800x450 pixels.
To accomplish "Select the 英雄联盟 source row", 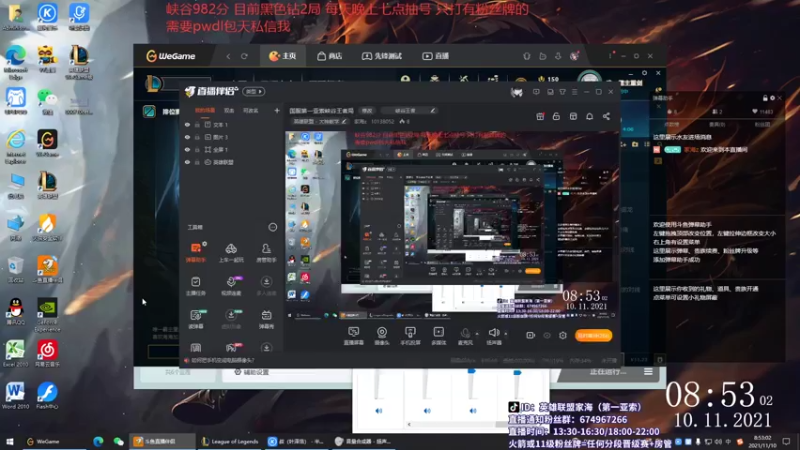I will [x=232, y=162].
